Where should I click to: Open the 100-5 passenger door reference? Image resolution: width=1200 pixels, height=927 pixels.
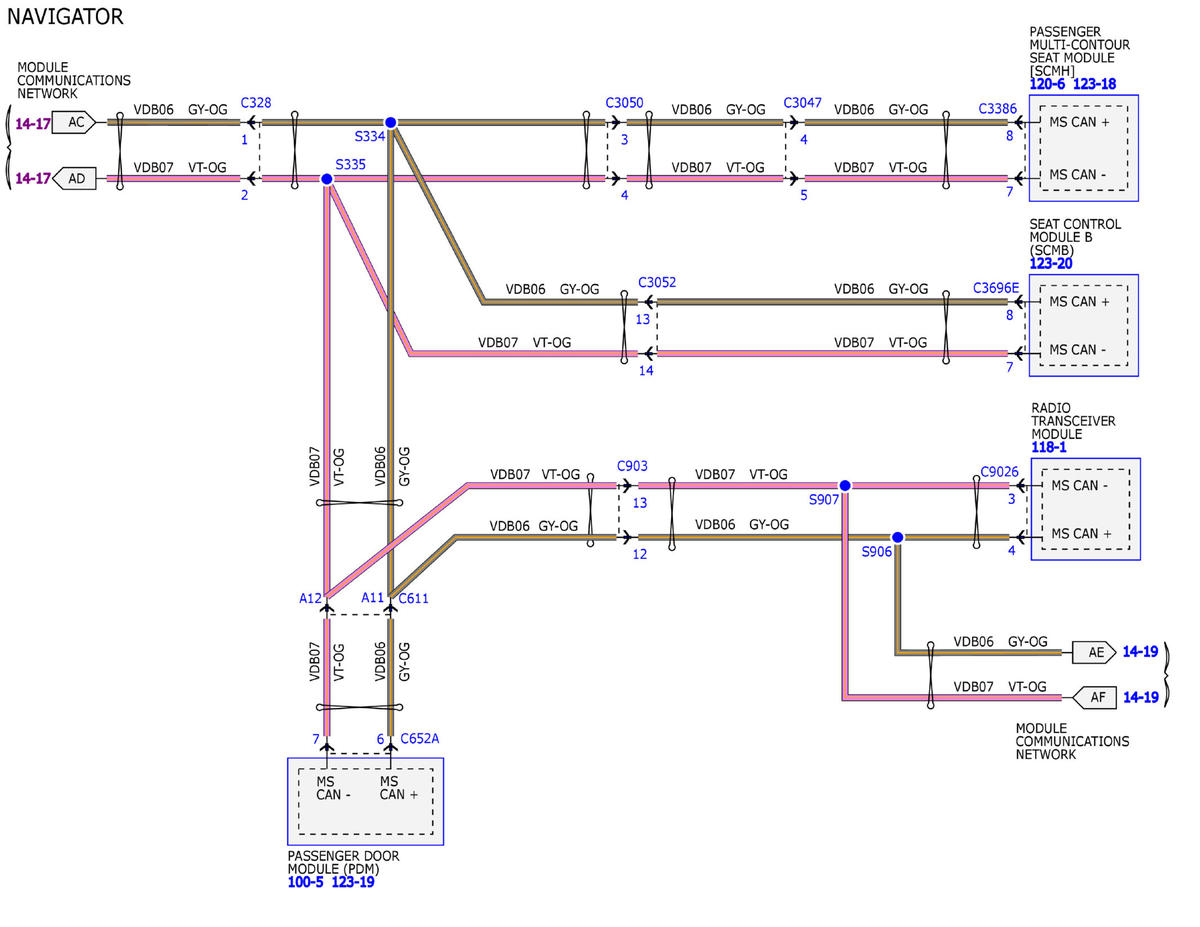tap(305, 882)
